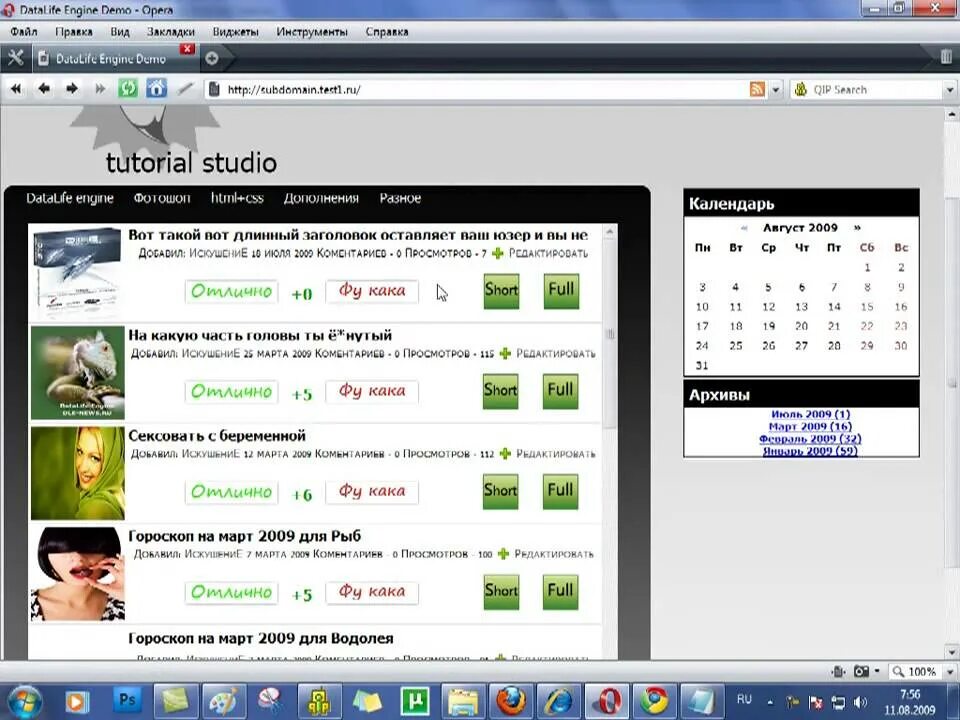Click Отлично on the 25 марта post
The height and width of the screenshot is (720, 960).
point(231,392)
